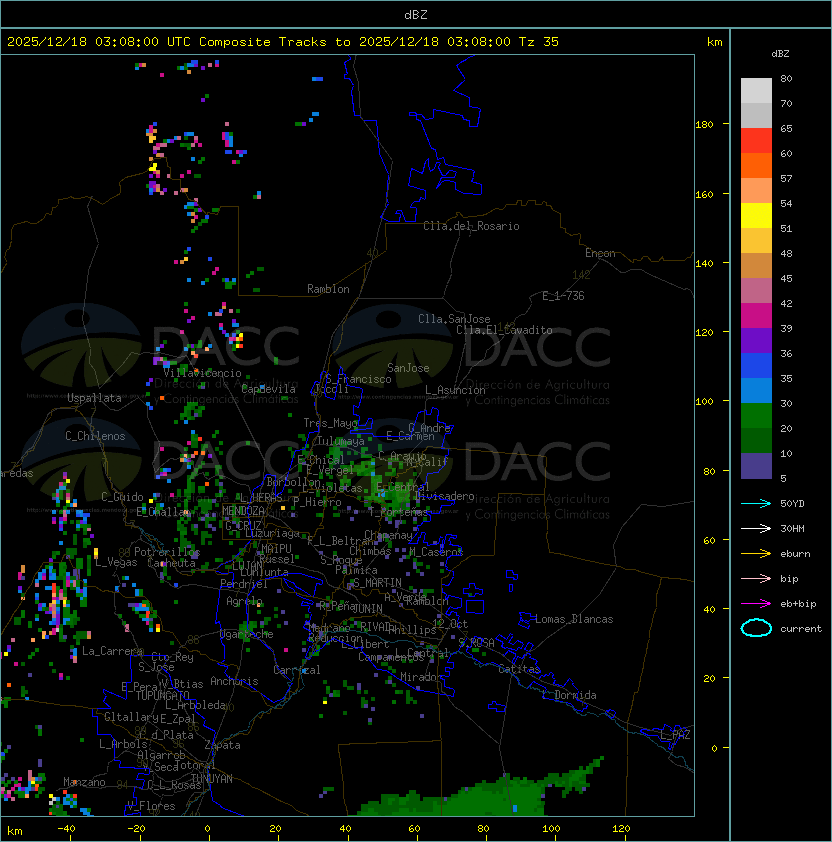Click the L_Asuncion map label
Viewport: 832px width, 842px height.
[x=455, y=390]
